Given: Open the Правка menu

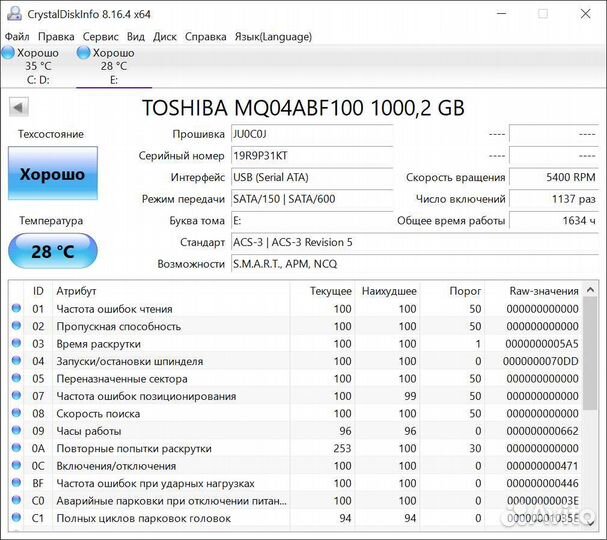Looking at the screenshot, I should point(56,37).
